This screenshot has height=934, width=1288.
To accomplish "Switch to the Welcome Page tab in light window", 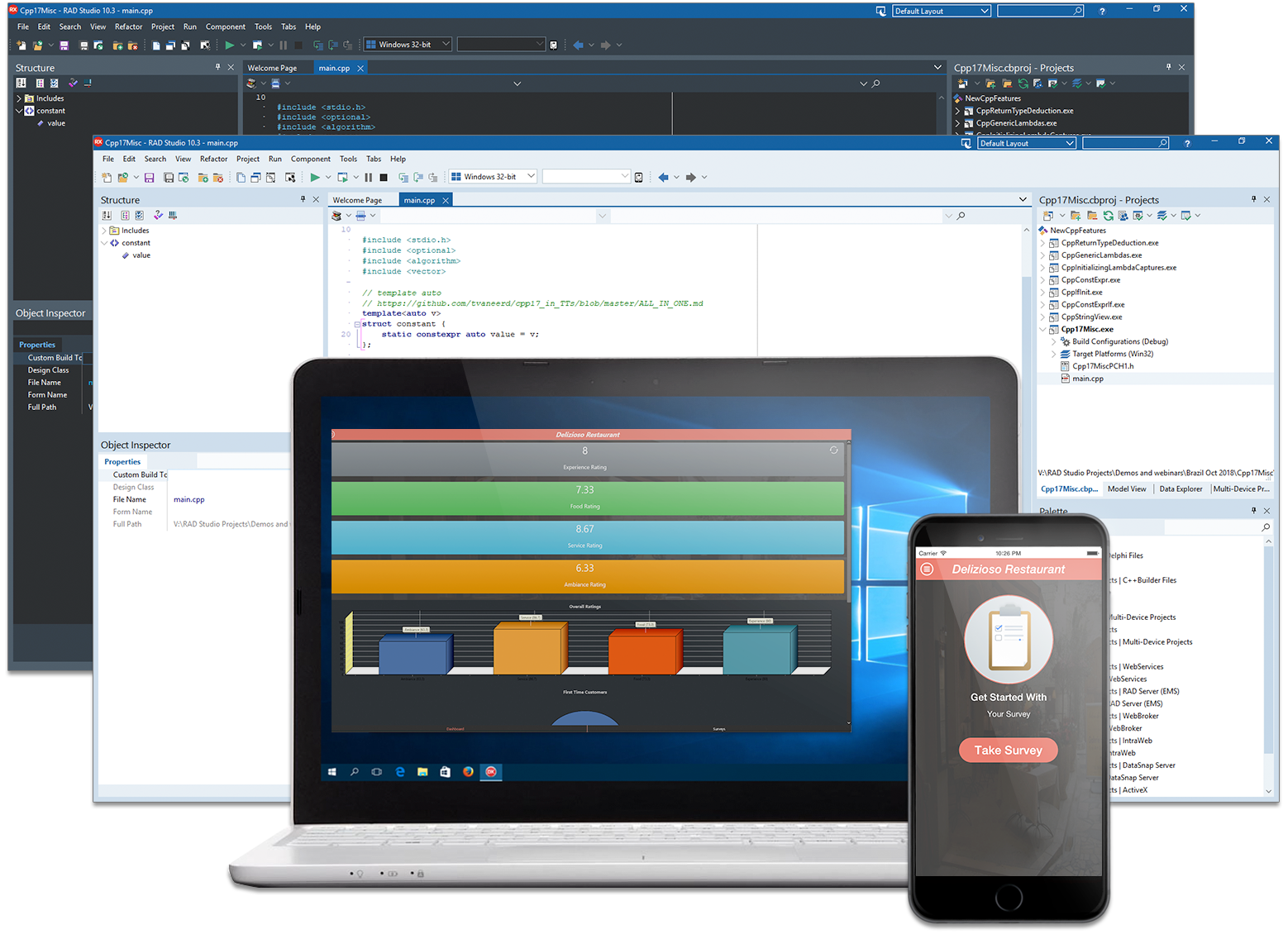I will tap(357, 200).
